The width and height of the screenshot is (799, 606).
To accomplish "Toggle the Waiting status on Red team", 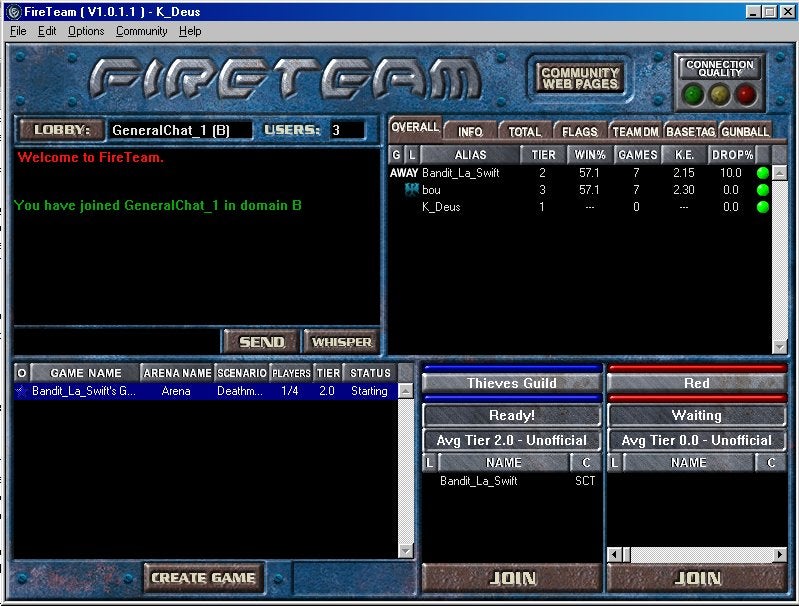I will point(696,415).
